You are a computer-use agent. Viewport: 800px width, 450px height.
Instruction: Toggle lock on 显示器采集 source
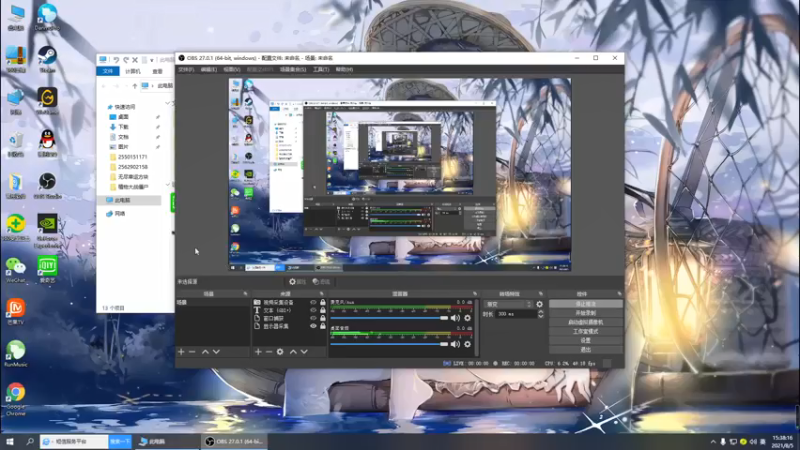click(x=322, y=326)
